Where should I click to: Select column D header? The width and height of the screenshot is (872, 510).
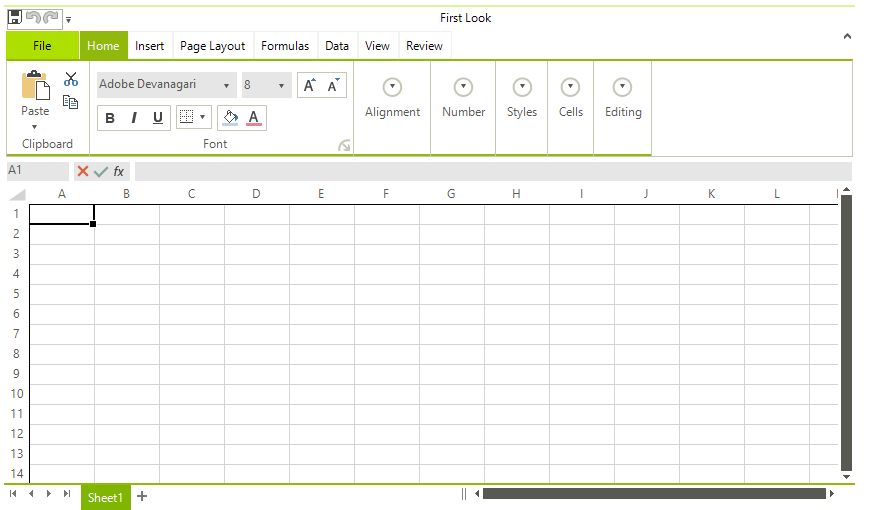[x=256, y=194]
